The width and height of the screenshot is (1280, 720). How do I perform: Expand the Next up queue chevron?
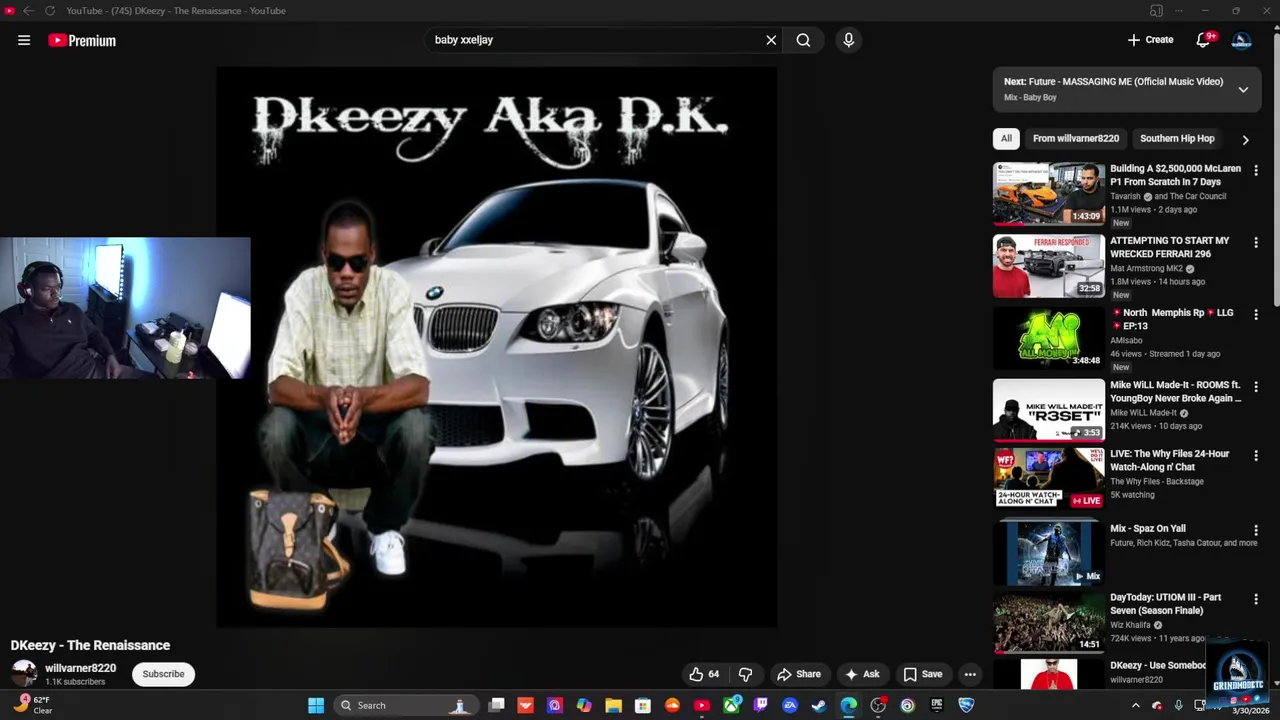click(1243, 90)
